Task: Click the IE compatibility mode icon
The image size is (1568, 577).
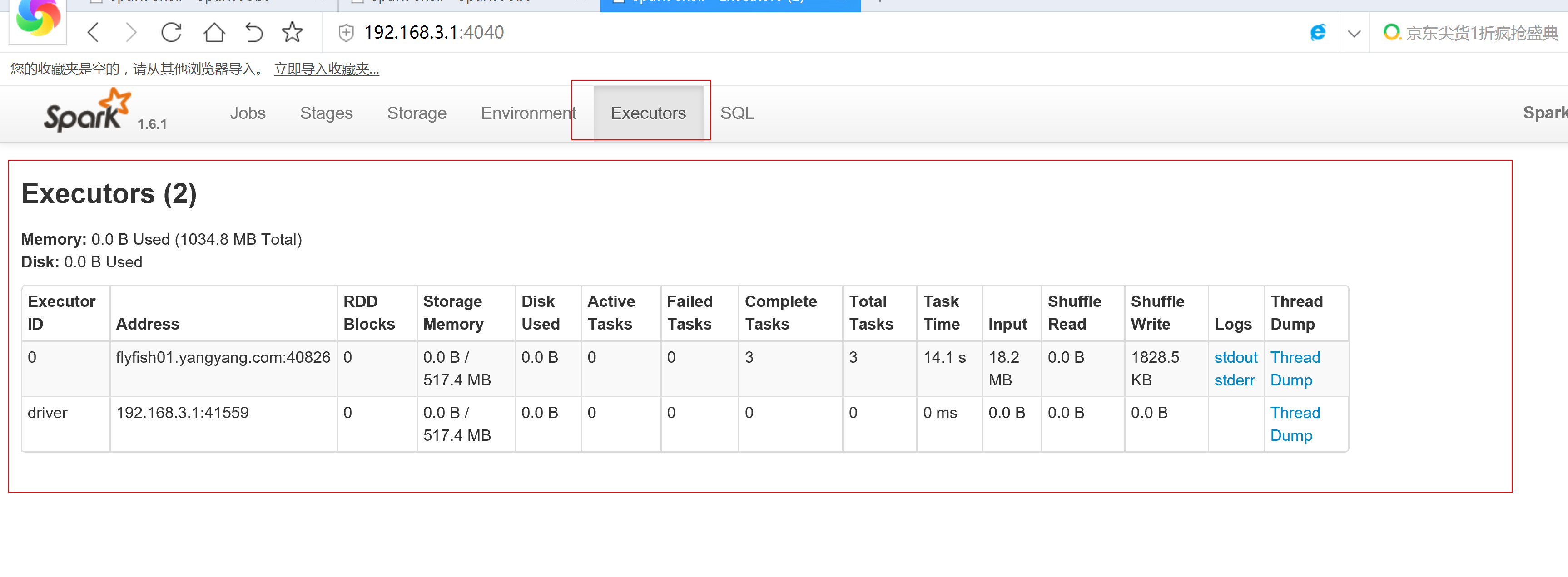Action: pos(1318,32)
